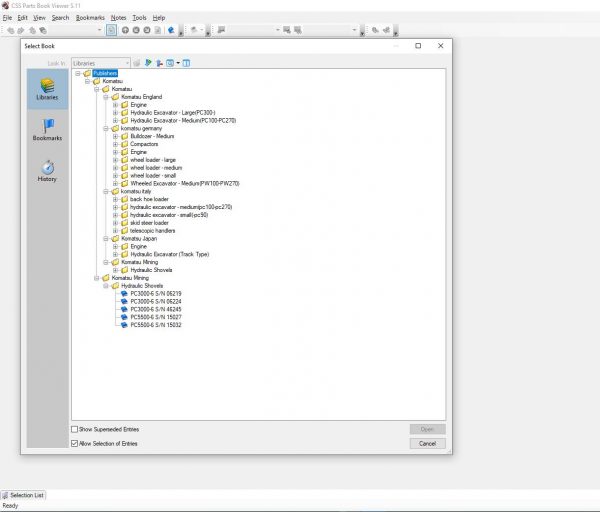Collapse the Komatsu England tree node

click(x=106, y=97)
